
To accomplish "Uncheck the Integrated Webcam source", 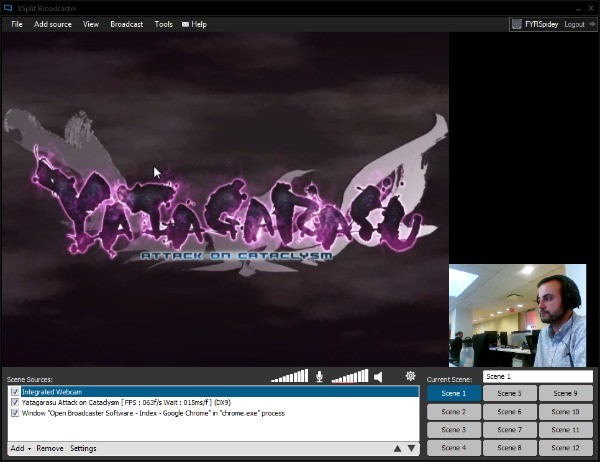I will click(x=15, y=392).
